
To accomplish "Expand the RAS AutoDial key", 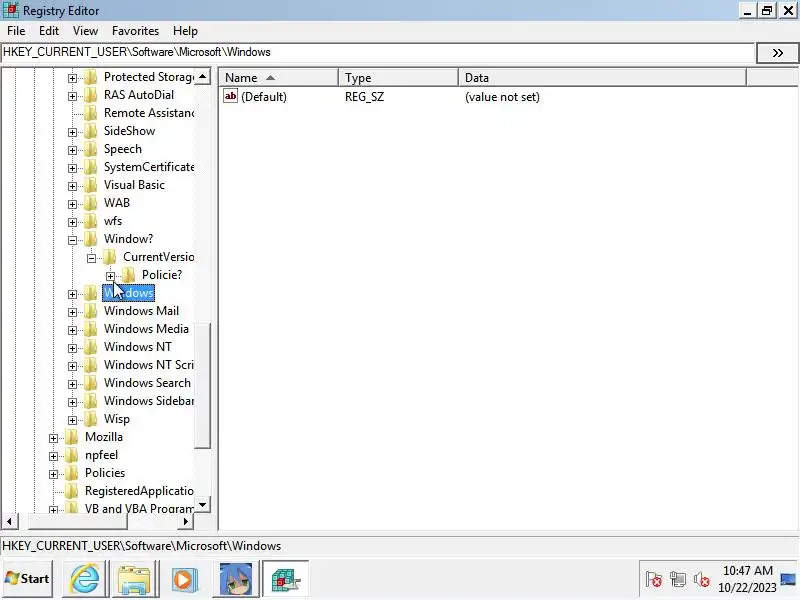I will tap(72, 96).
